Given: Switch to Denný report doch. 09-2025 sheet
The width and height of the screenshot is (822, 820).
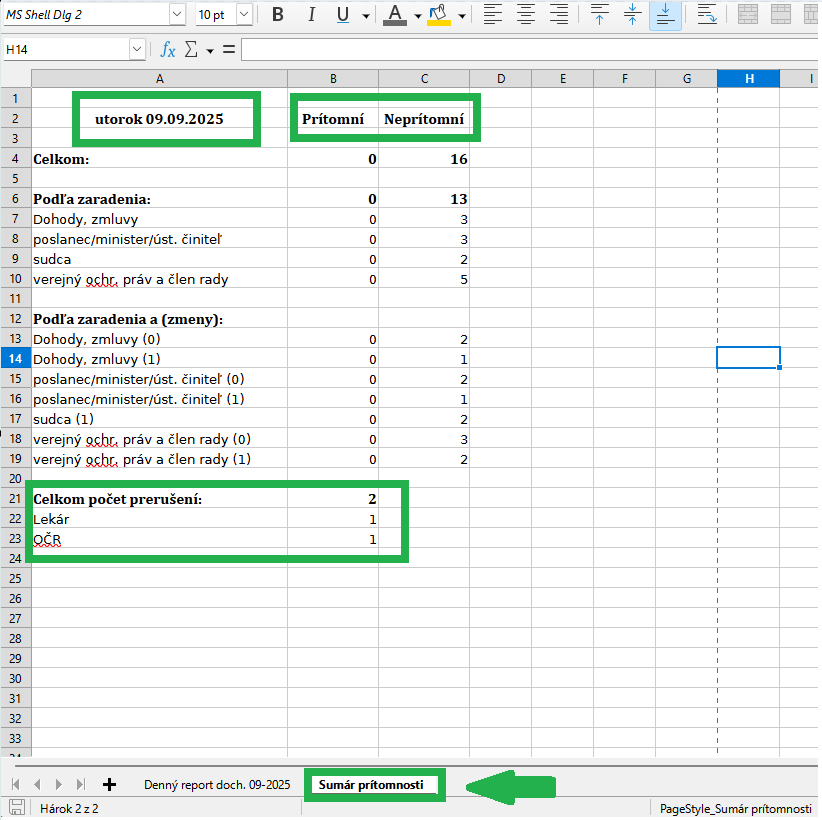Looking at the screenshot, I should [217, 785].
